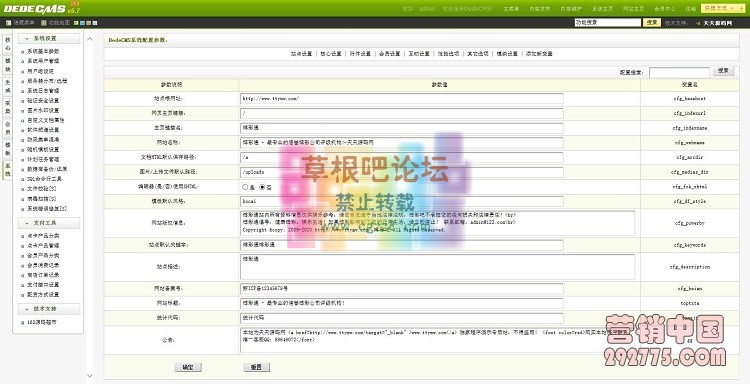Open 系统用户管理 in sidebar

[x=43, y=61]
